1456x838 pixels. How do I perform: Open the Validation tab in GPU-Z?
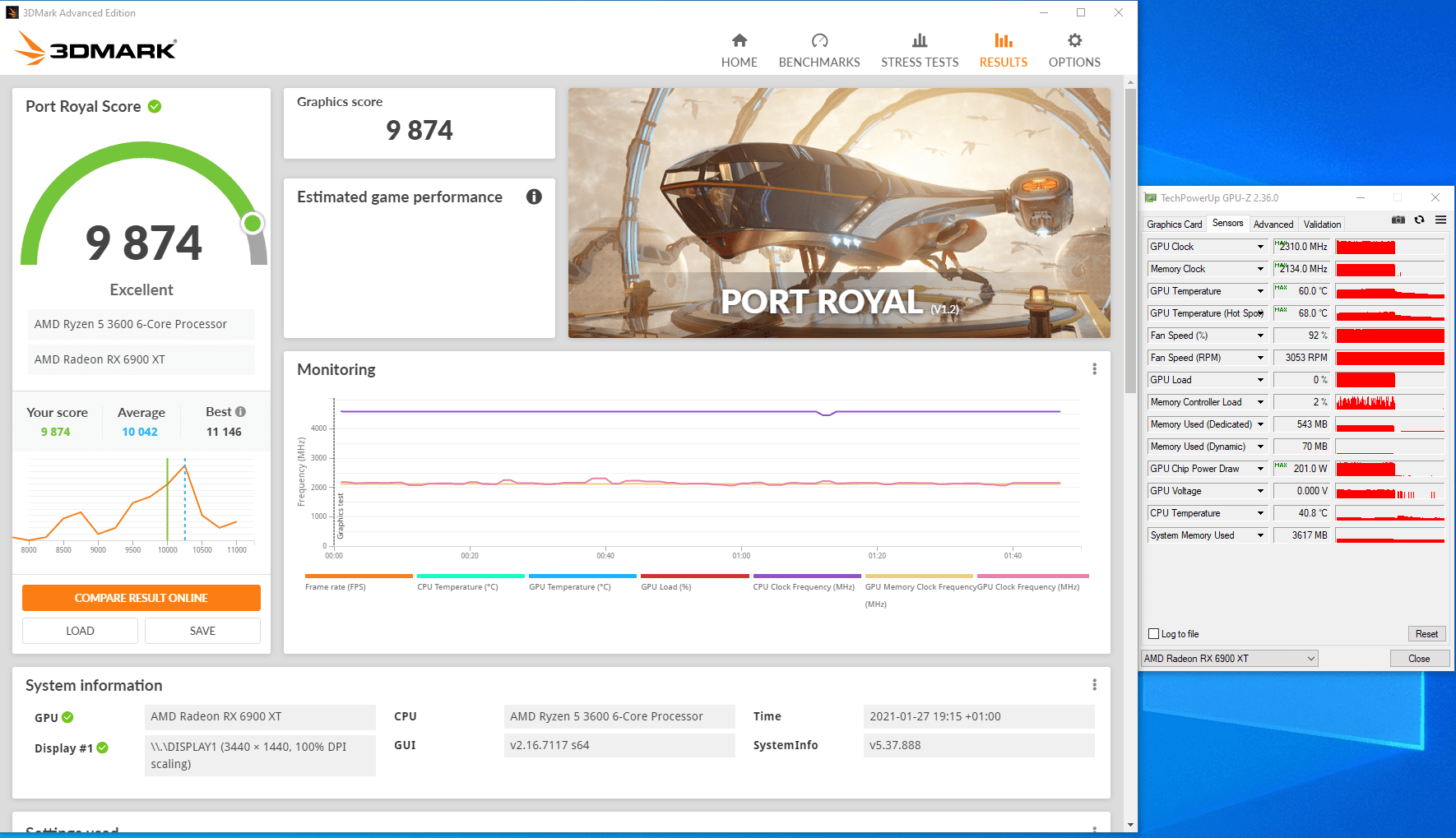[x=1322, y=224]
